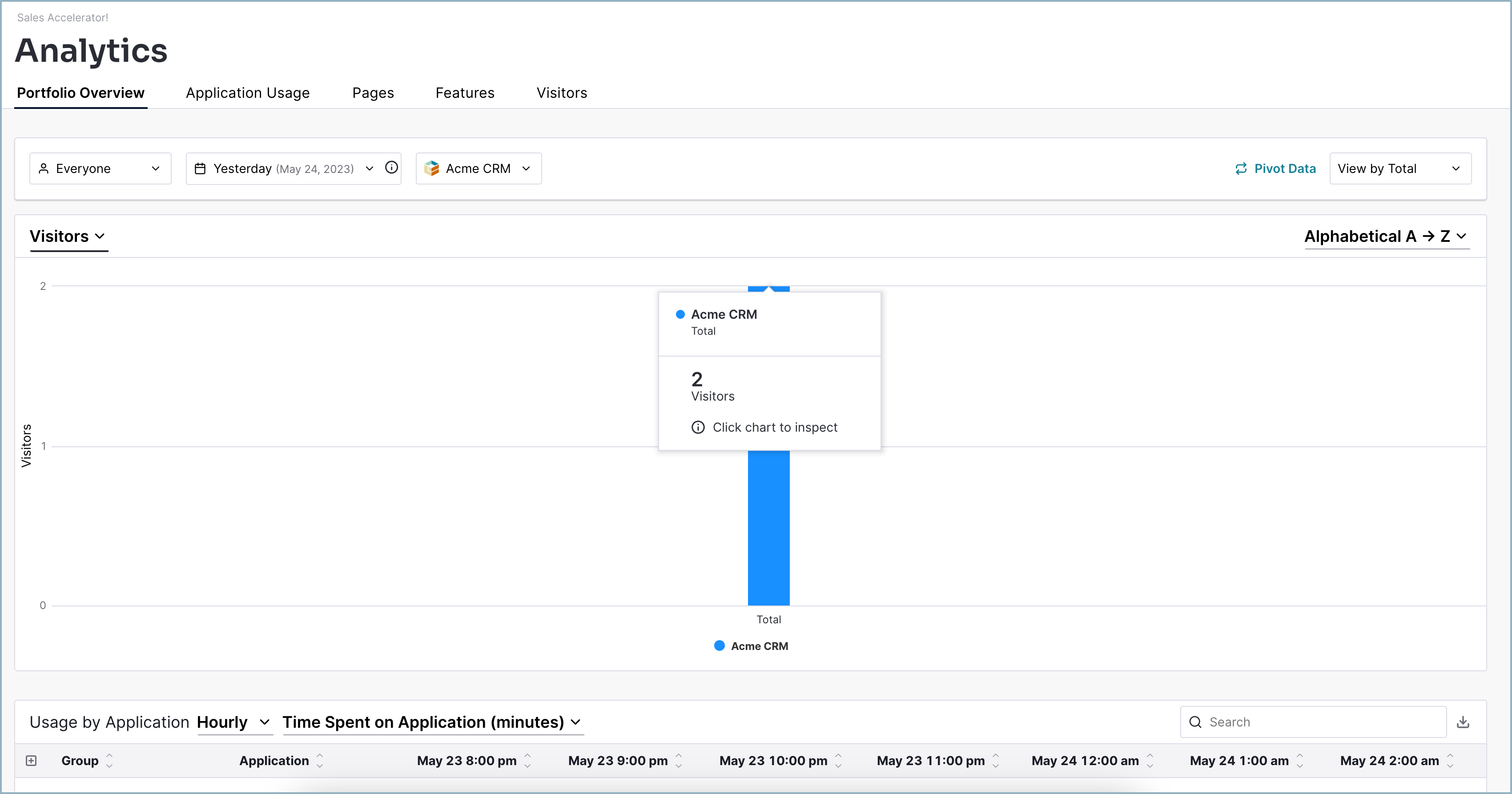Click the date range info icon

click(391, 168)
